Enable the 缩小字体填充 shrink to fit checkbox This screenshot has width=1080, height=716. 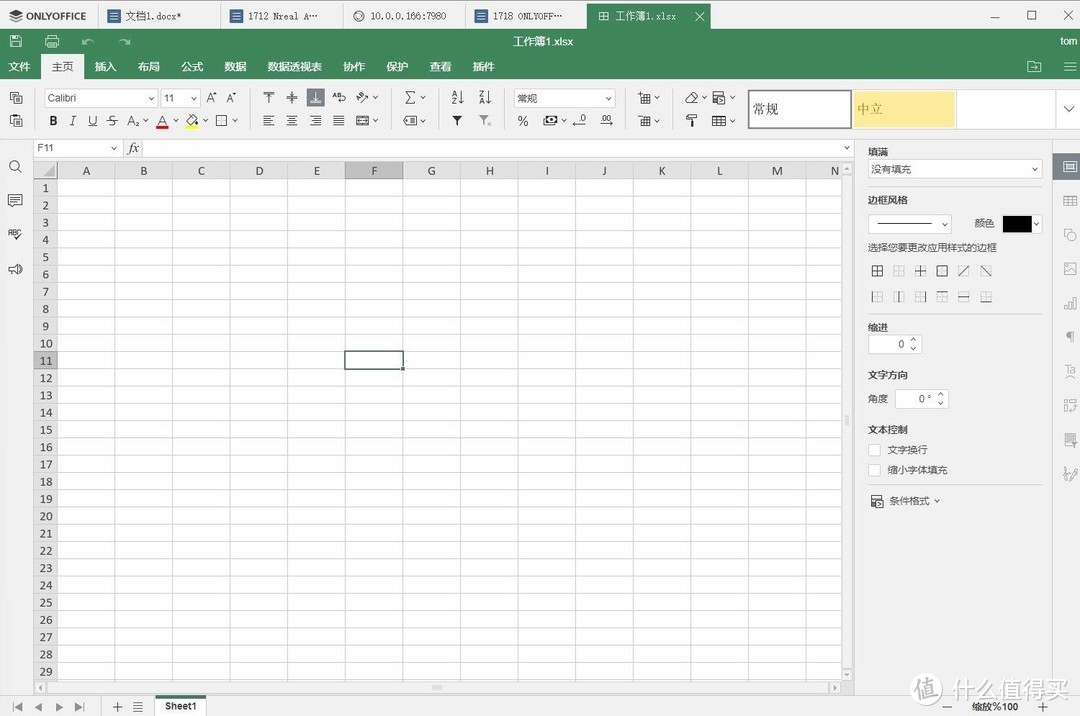tap(875, 470)
